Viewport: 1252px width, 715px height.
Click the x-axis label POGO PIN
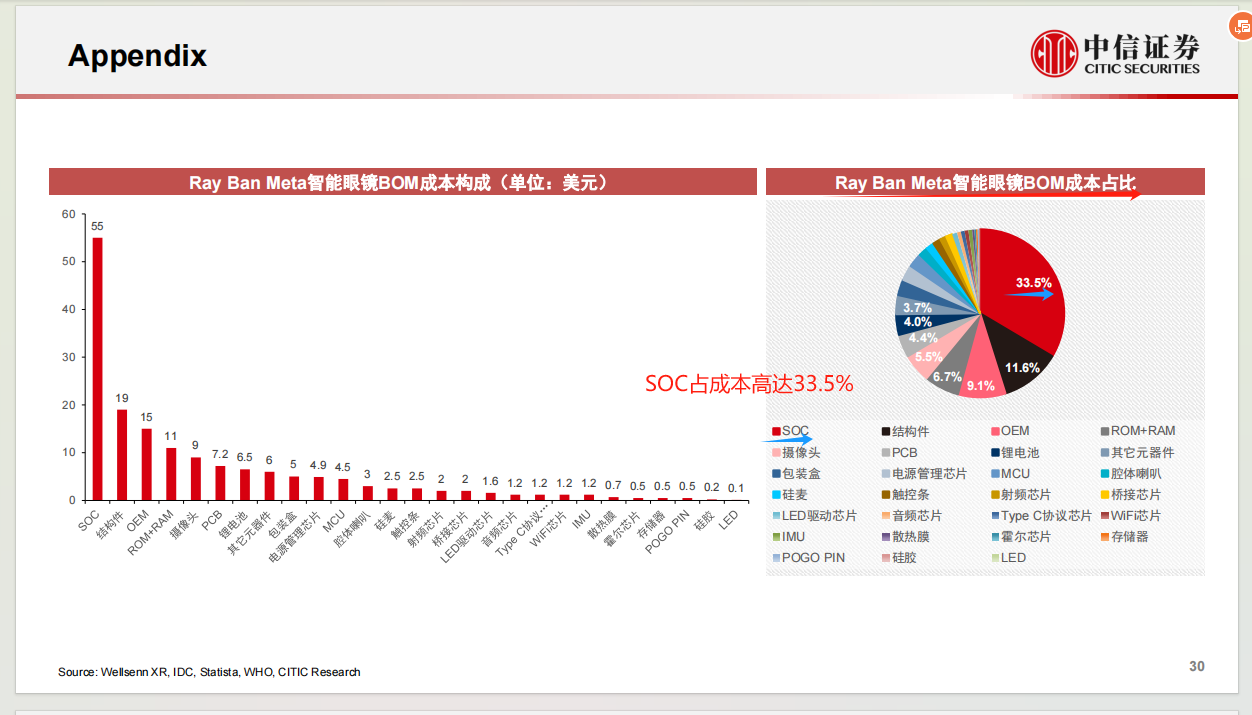668,532
